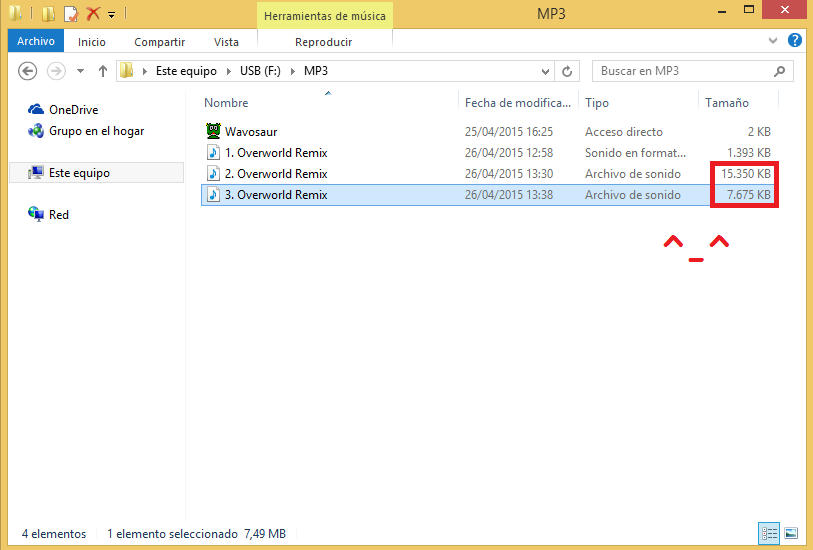Switch to details view in status bar
This screenshot has width=813, height=550.
769,533
